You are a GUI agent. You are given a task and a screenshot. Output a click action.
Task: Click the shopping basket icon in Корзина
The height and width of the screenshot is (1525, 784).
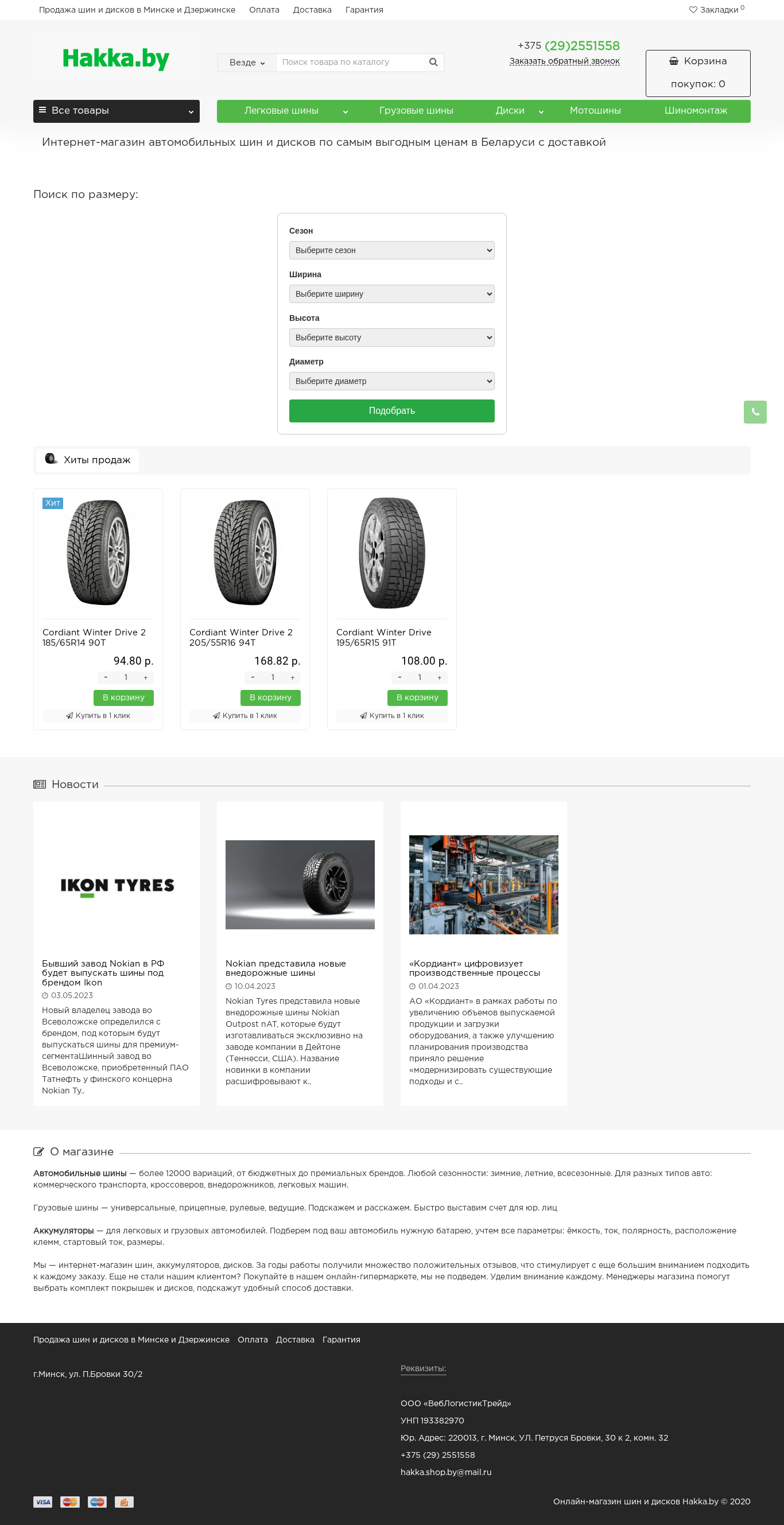[x=674, y=61]
